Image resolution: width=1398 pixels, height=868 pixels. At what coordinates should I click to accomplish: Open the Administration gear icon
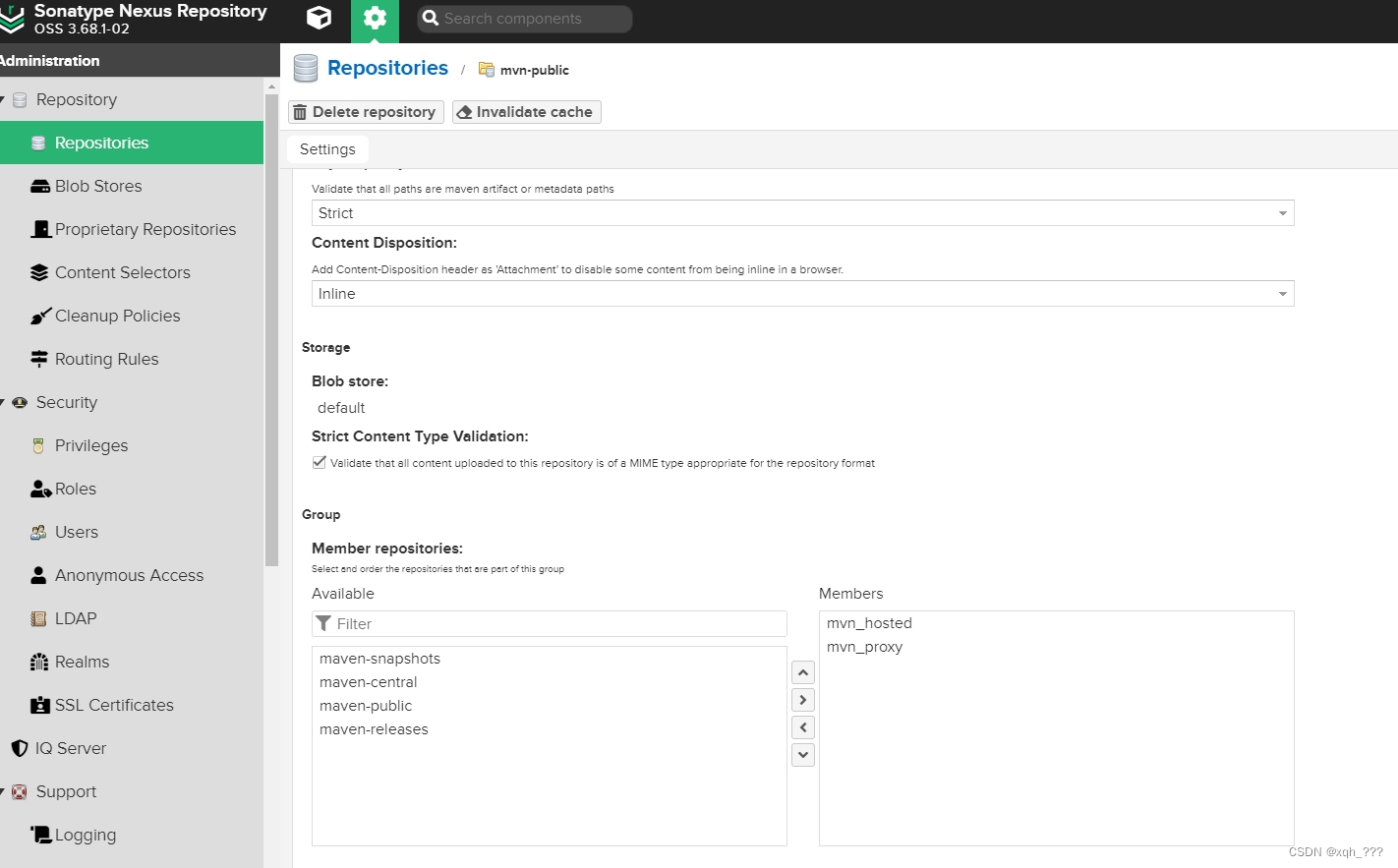(x=375, y=18)
